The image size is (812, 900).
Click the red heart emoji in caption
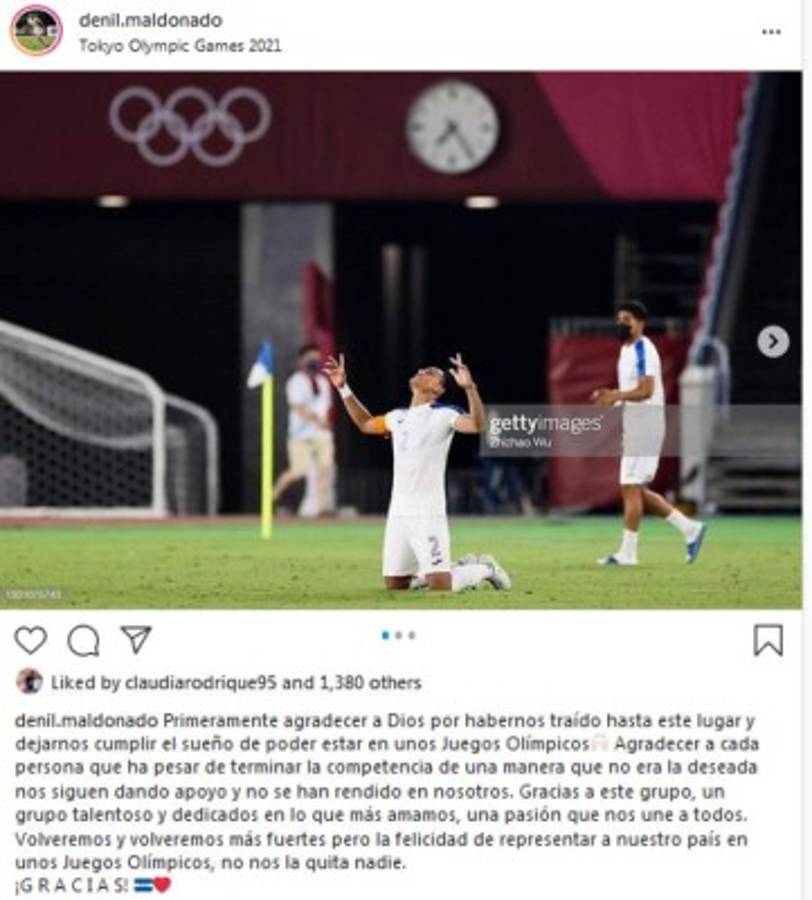tap(162, 885)
